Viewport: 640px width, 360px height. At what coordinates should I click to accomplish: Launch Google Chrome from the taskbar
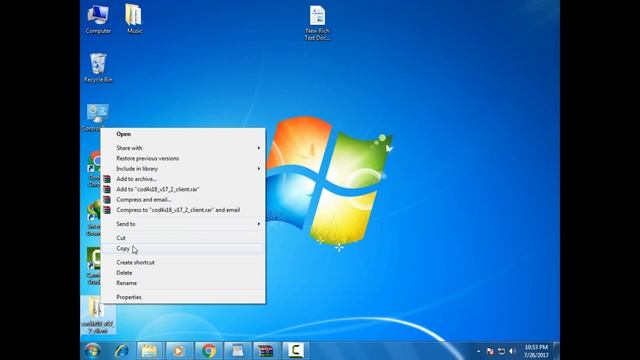click(208, 351)
